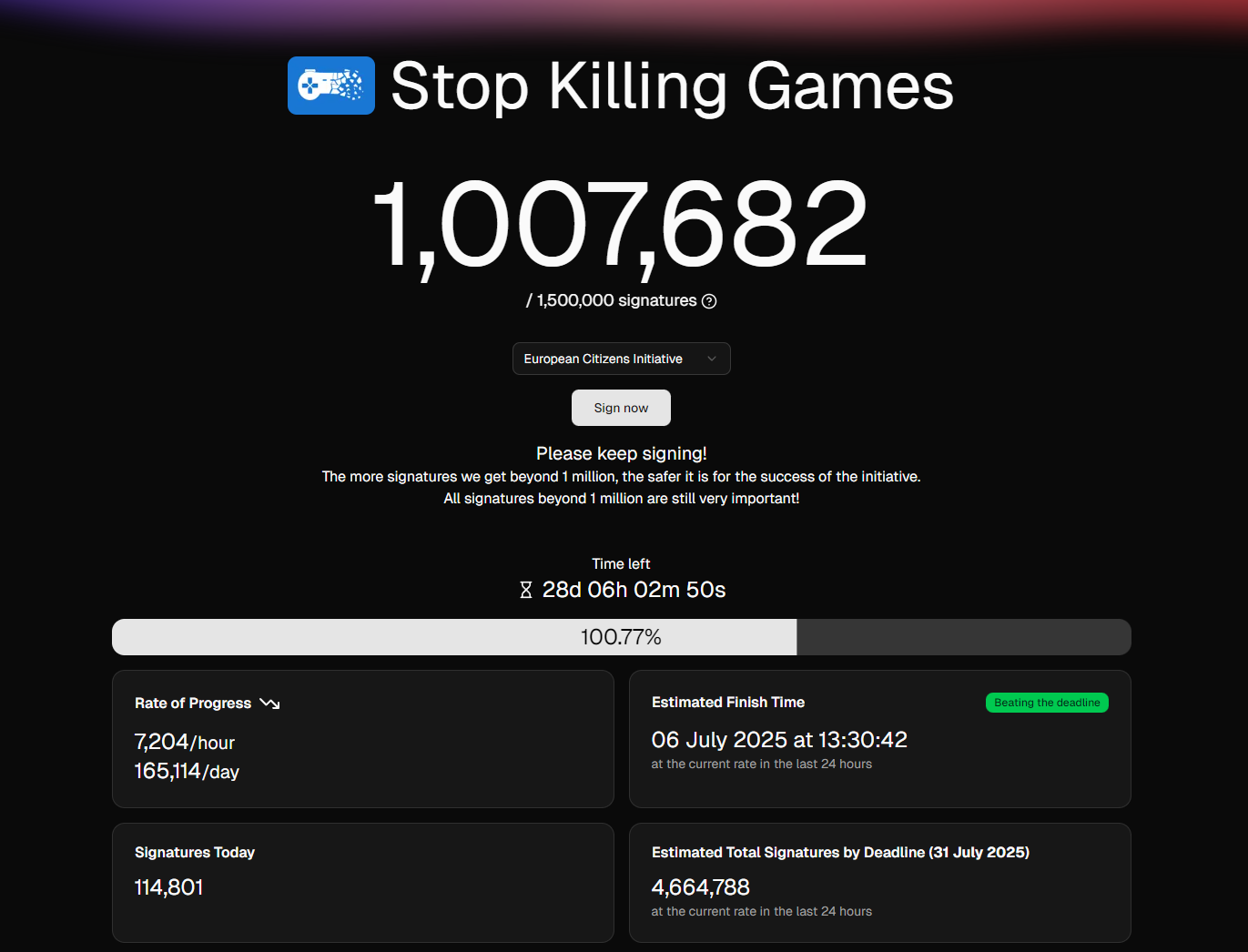
Task: Click the 100.77% progress bar
Action: 622,637
